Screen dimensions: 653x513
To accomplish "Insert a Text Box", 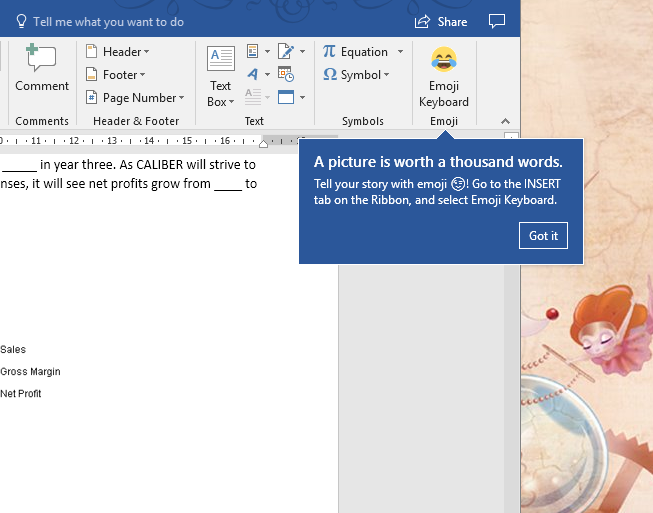I will [220, 77].
